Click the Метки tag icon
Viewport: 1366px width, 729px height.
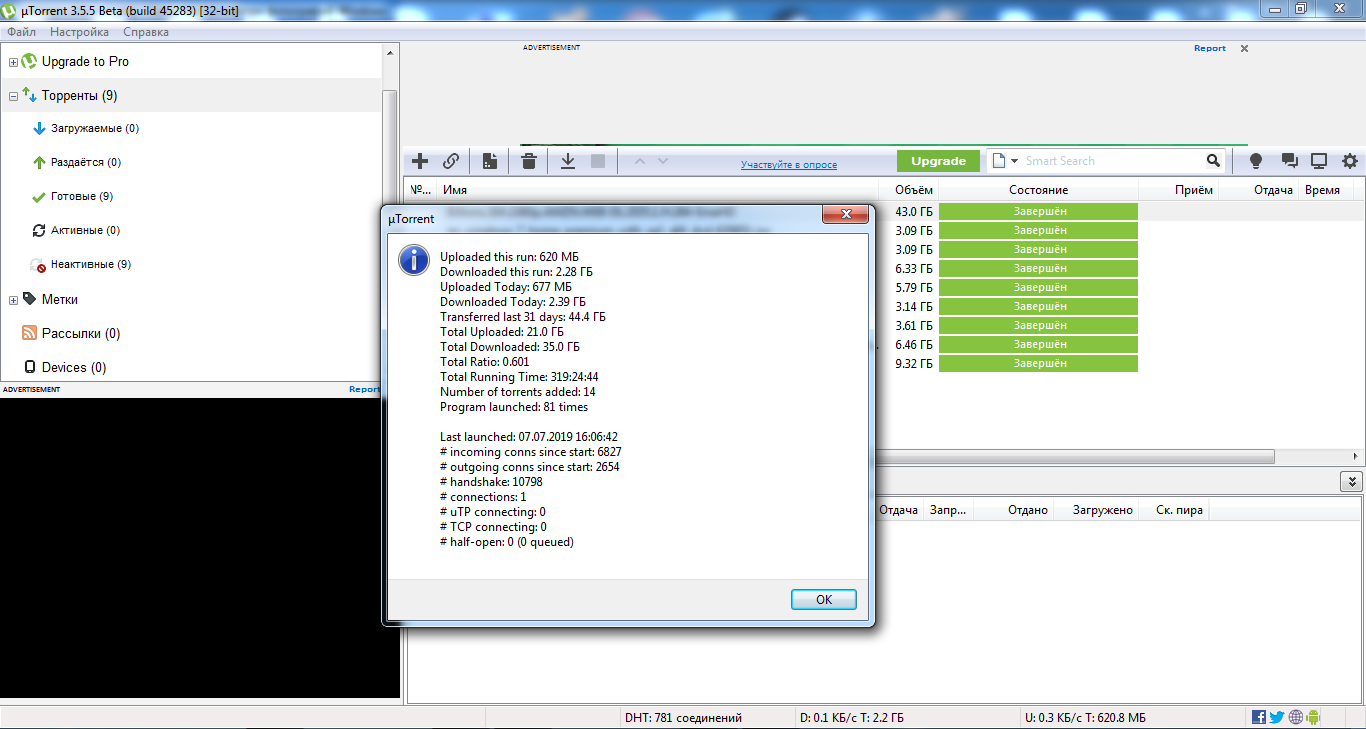pyautogui.click(x=30, y=299)
